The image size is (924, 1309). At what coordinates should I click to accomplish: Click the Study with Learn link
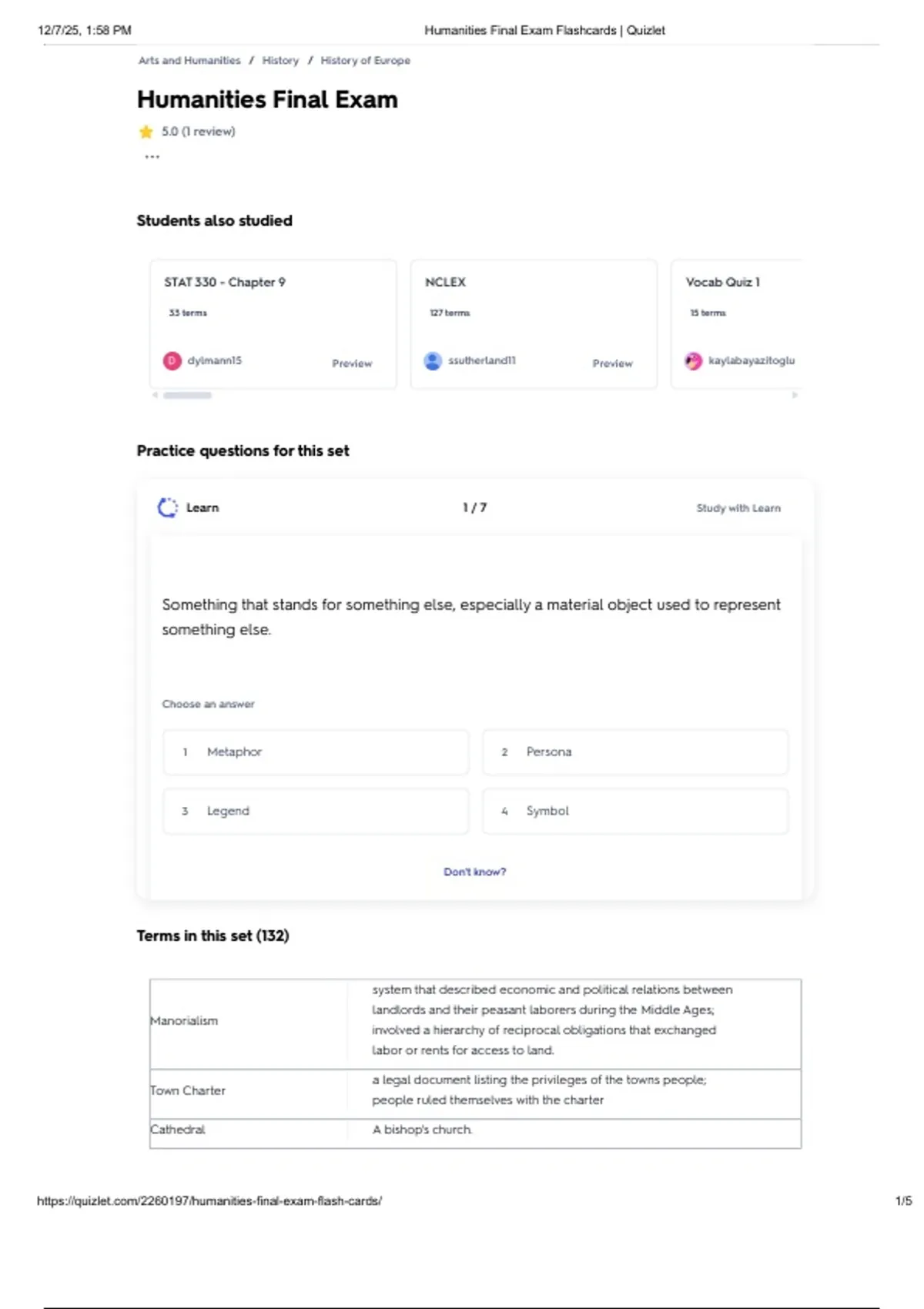coord(738,508)
